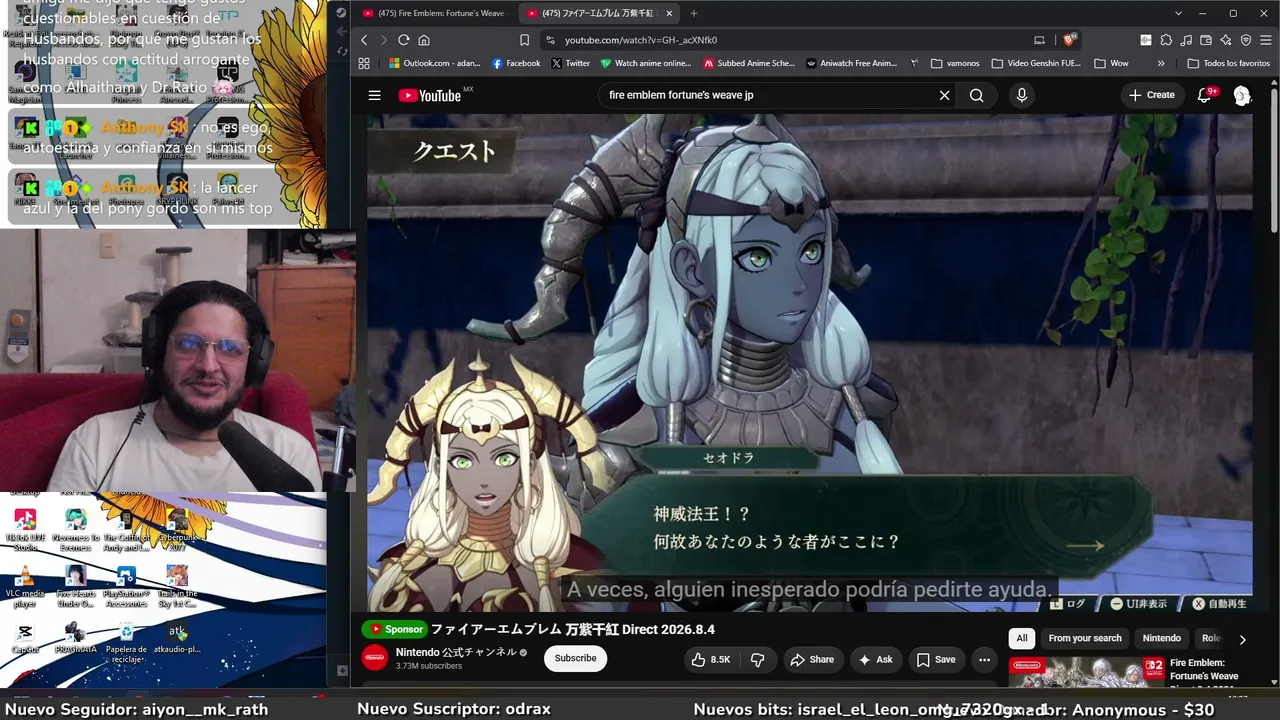Open the CapCut desktop shortcut

tap(25, 639)
